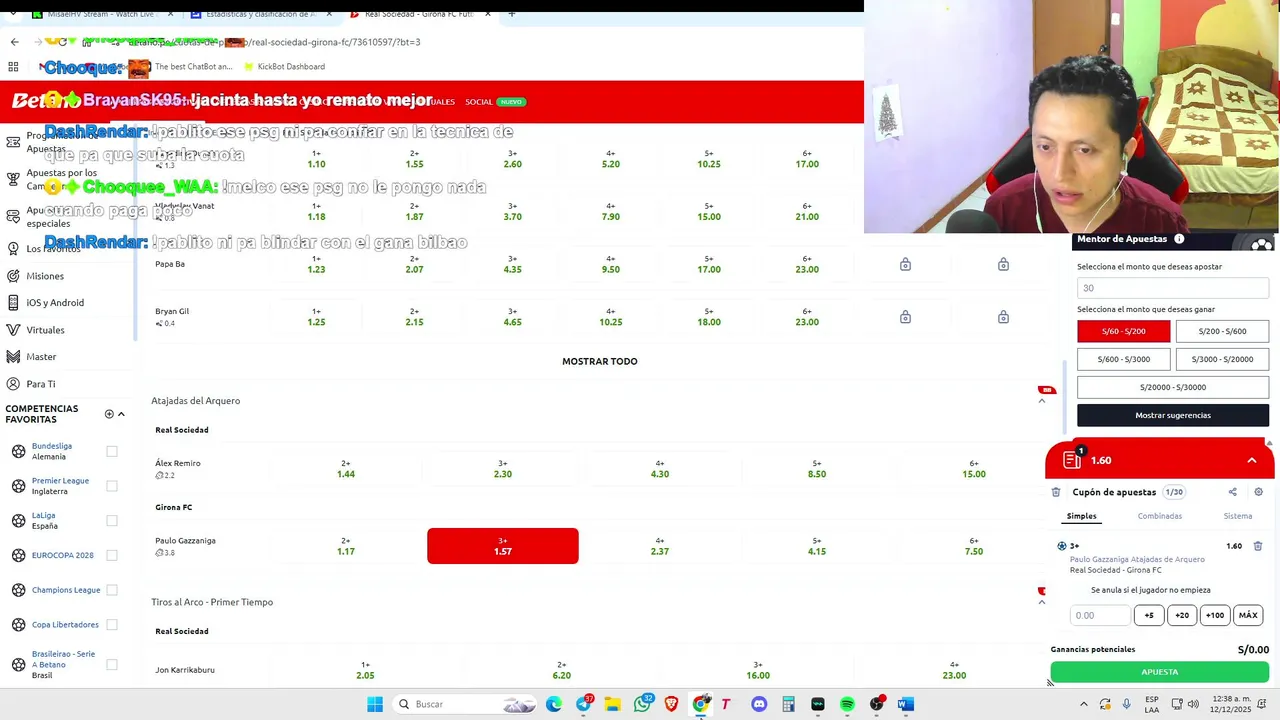
Task: Add +20 to stake
Action: pyautogui.click(x=1181, y=615)
